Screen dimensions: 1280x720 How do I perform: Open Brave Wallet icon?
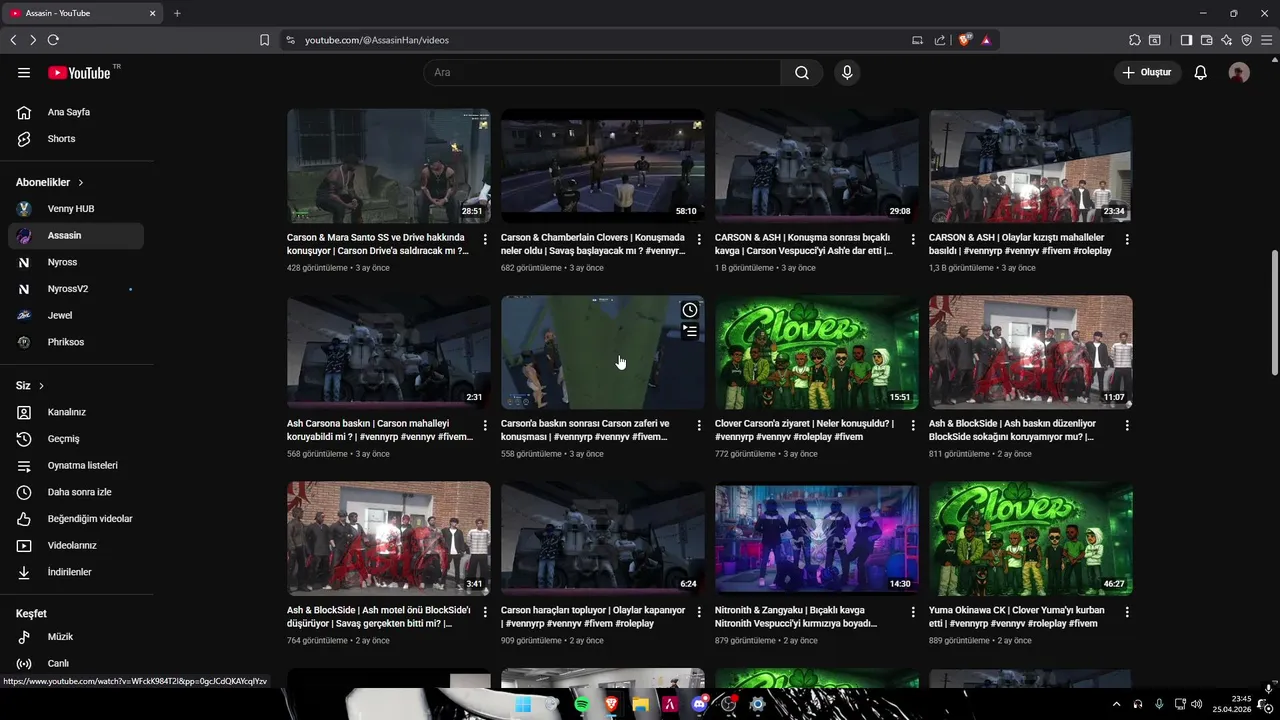1206,40
